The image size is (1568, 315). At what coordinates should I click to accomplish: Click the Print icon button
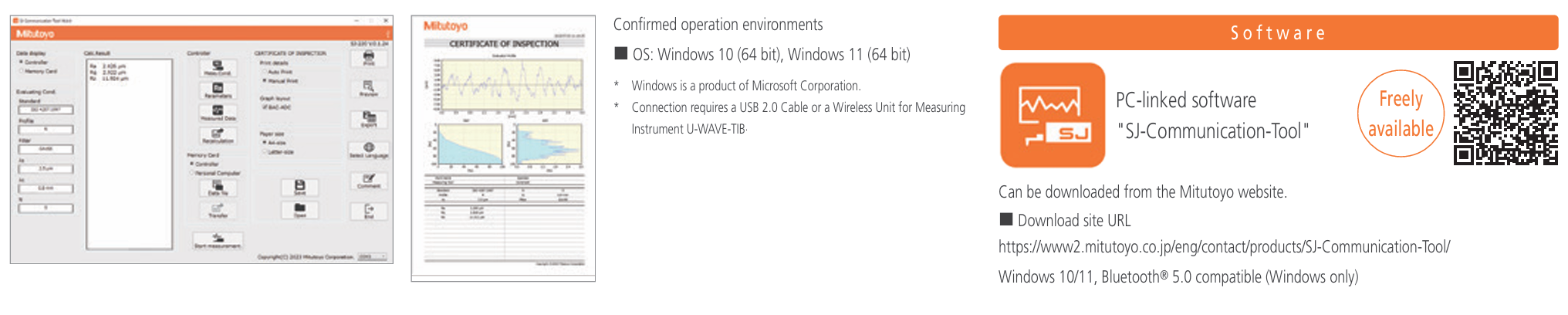tap(369, 58)
